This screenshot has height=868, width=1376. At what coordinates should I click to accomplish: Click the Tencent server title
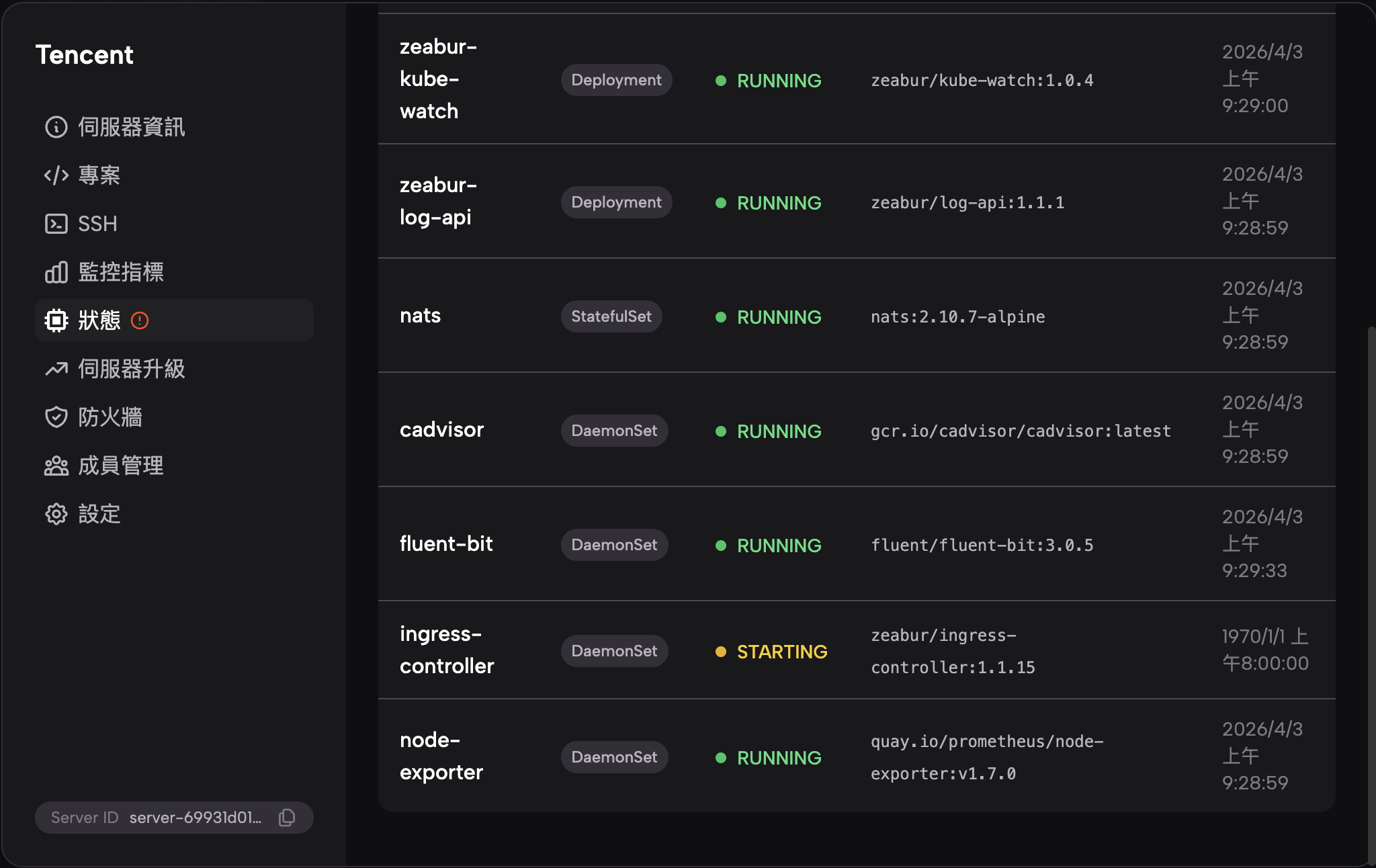click(x=85, y=55)
